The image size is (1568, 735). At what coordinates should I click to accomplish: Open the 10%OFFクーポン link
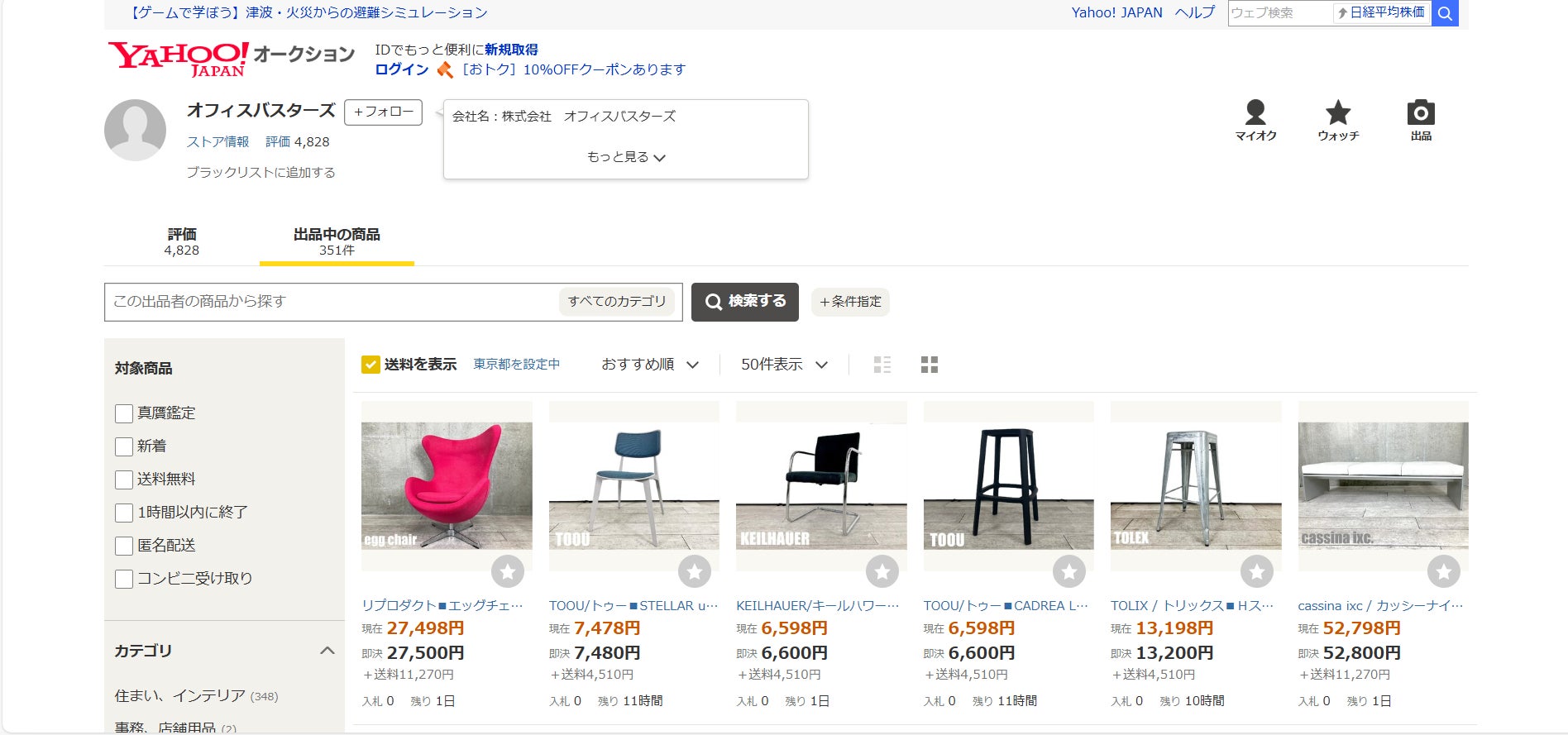[x=573, y=69]
